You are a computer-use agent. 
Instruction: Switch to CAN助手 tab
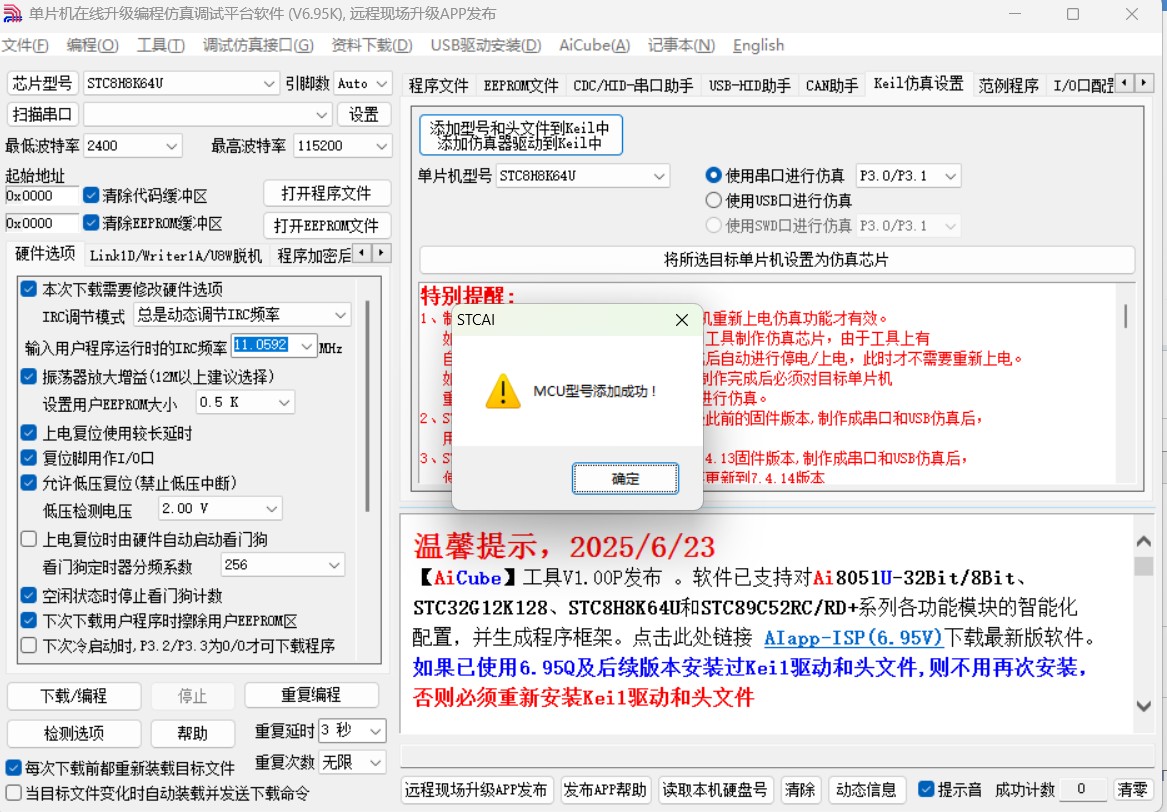pyautogui.click(x=831, y=86)
